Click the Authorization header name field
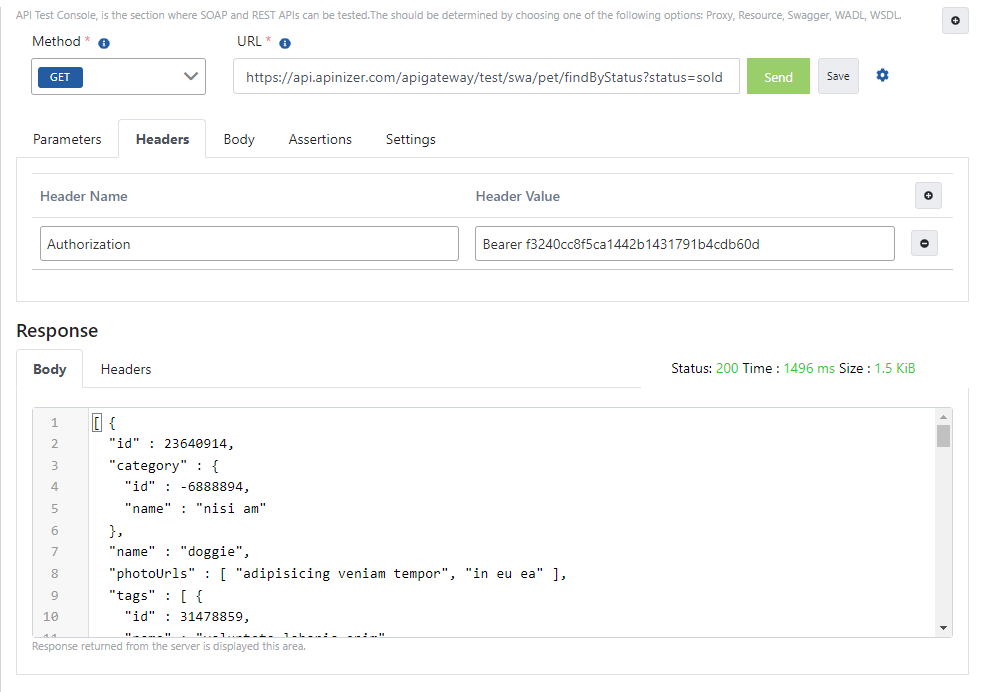Image resolution: width=987 pixels, height=692 pixels. 249,244
